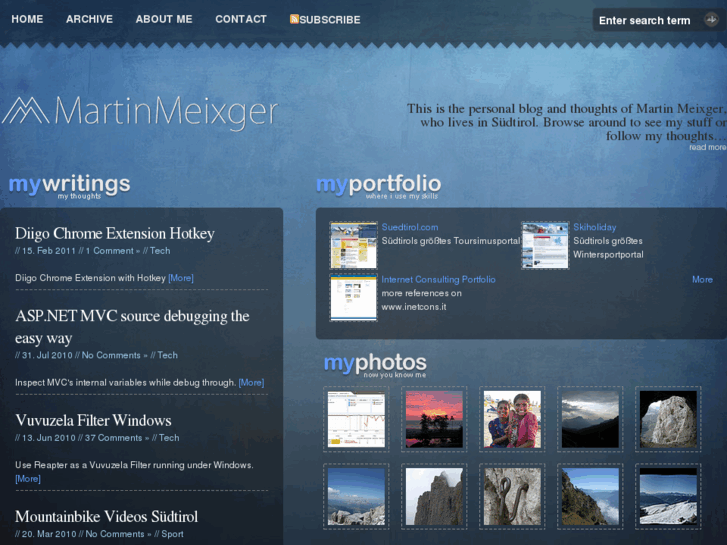Open the cave opening rock photo
This screenshot has height=545, width=727.
pyautogui.click(x=668, y=419)
